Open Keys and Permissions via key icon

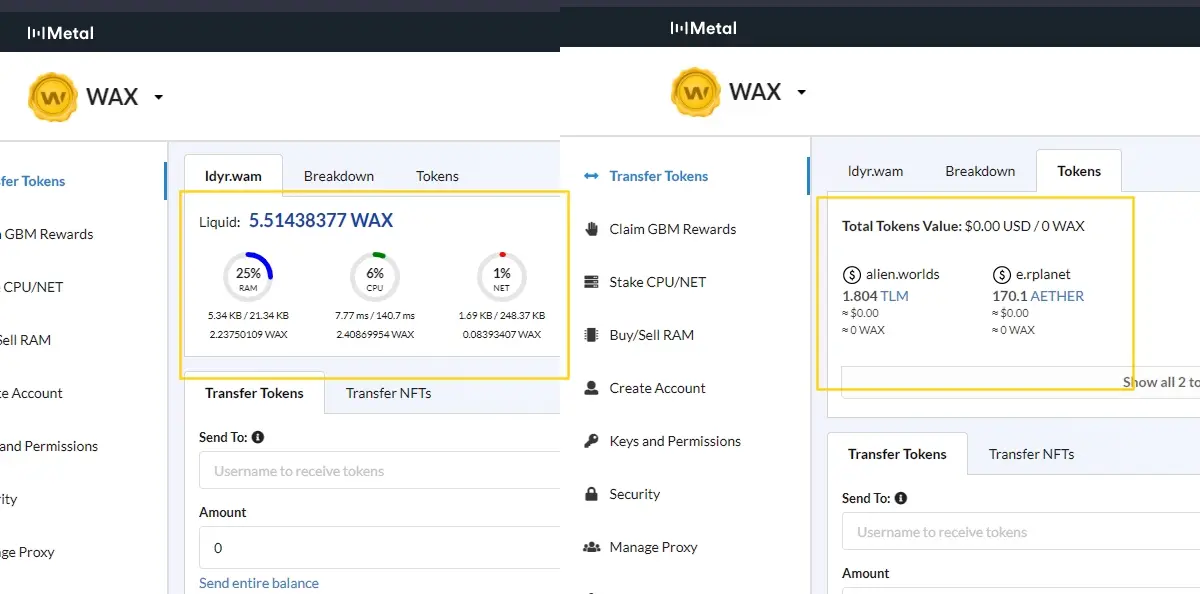tap(591, 441)
